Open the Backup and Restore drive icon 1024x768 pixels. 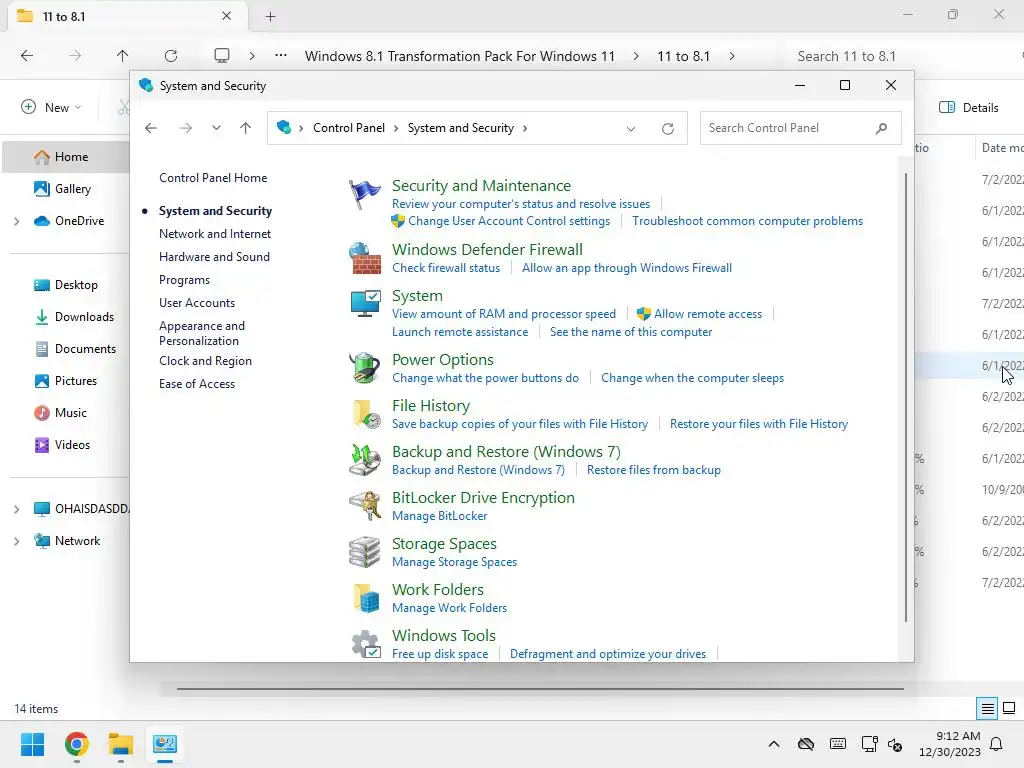365,460
